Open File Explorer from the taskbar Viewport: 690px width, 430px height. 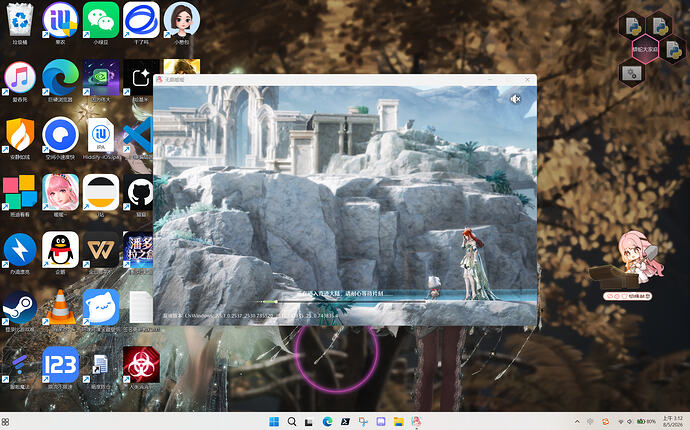click(x=399, y=422)
